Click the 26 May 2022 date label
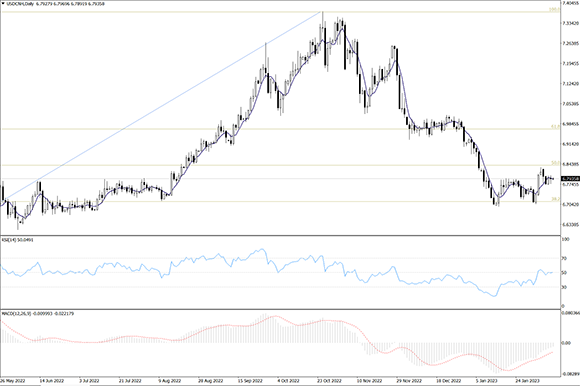The height and width of the screenshot is (386, 580). (13, 380)
